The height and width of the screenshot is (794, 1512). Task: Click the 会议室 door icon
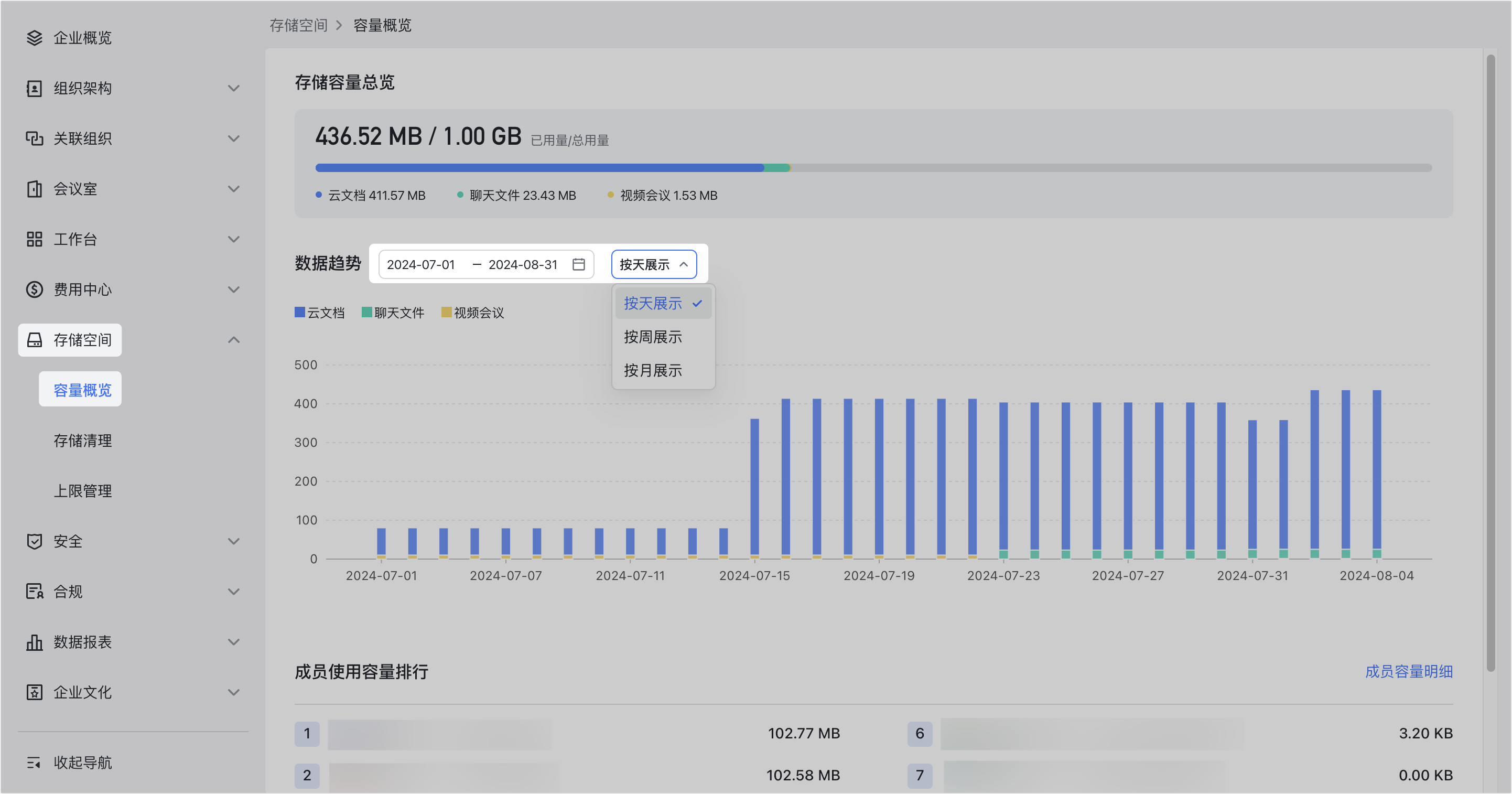pos(35,189)
